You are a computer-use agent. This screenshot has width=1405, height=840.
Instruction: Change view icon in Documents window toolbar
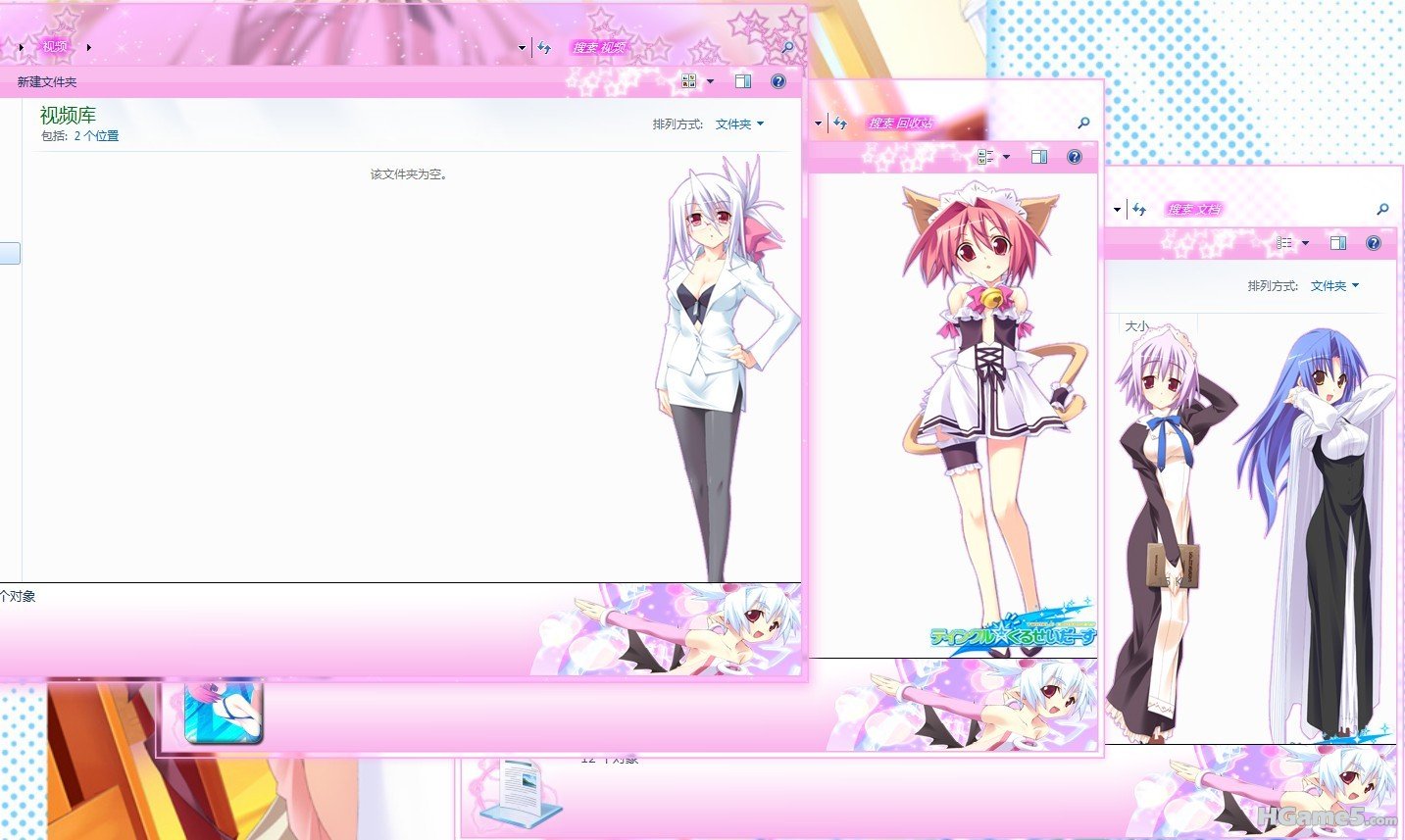pos(1284,243)
